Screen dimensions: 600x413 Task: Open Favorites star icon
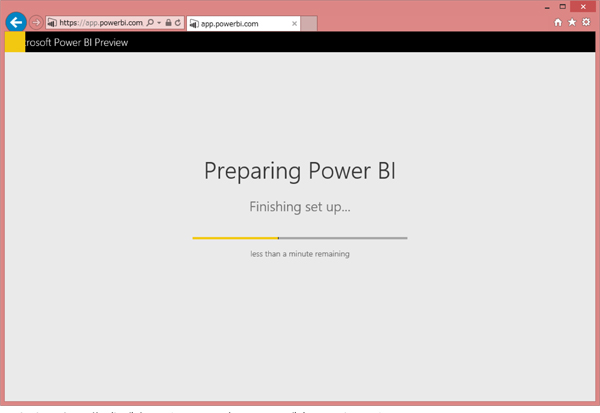coord(572,23)
